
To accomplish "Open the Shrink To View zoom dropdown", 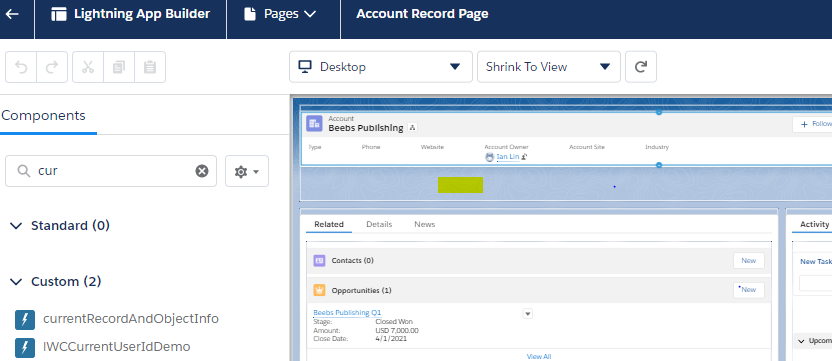I will click(549, 67).
